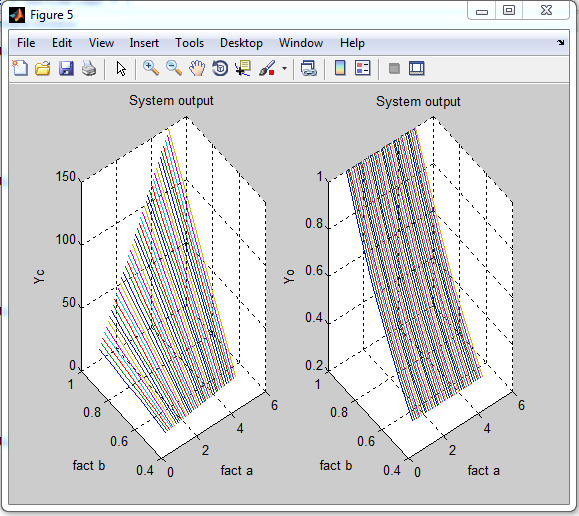Open a file with the folder icon
The height and width of the screenshot is (516, 579).
point(43,68)
